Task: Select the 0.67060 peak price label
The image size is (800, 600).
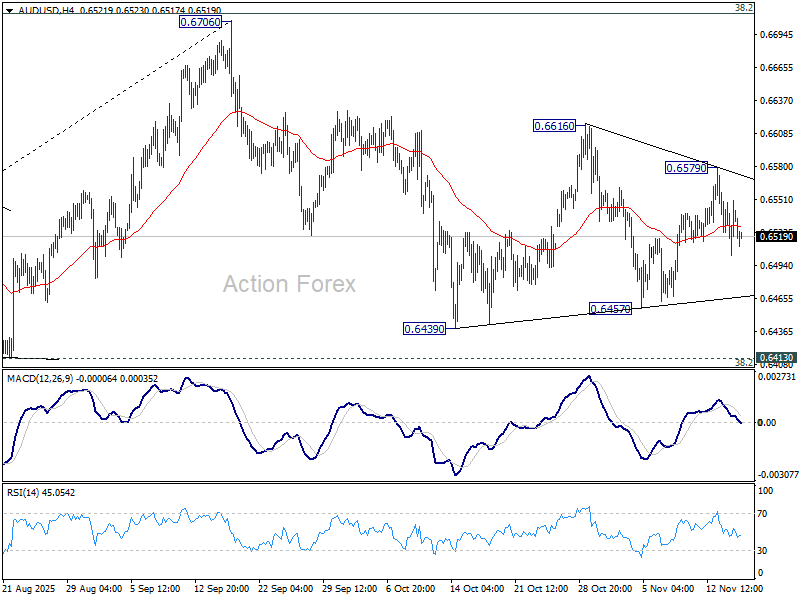Action: click(x=202, y=21)
